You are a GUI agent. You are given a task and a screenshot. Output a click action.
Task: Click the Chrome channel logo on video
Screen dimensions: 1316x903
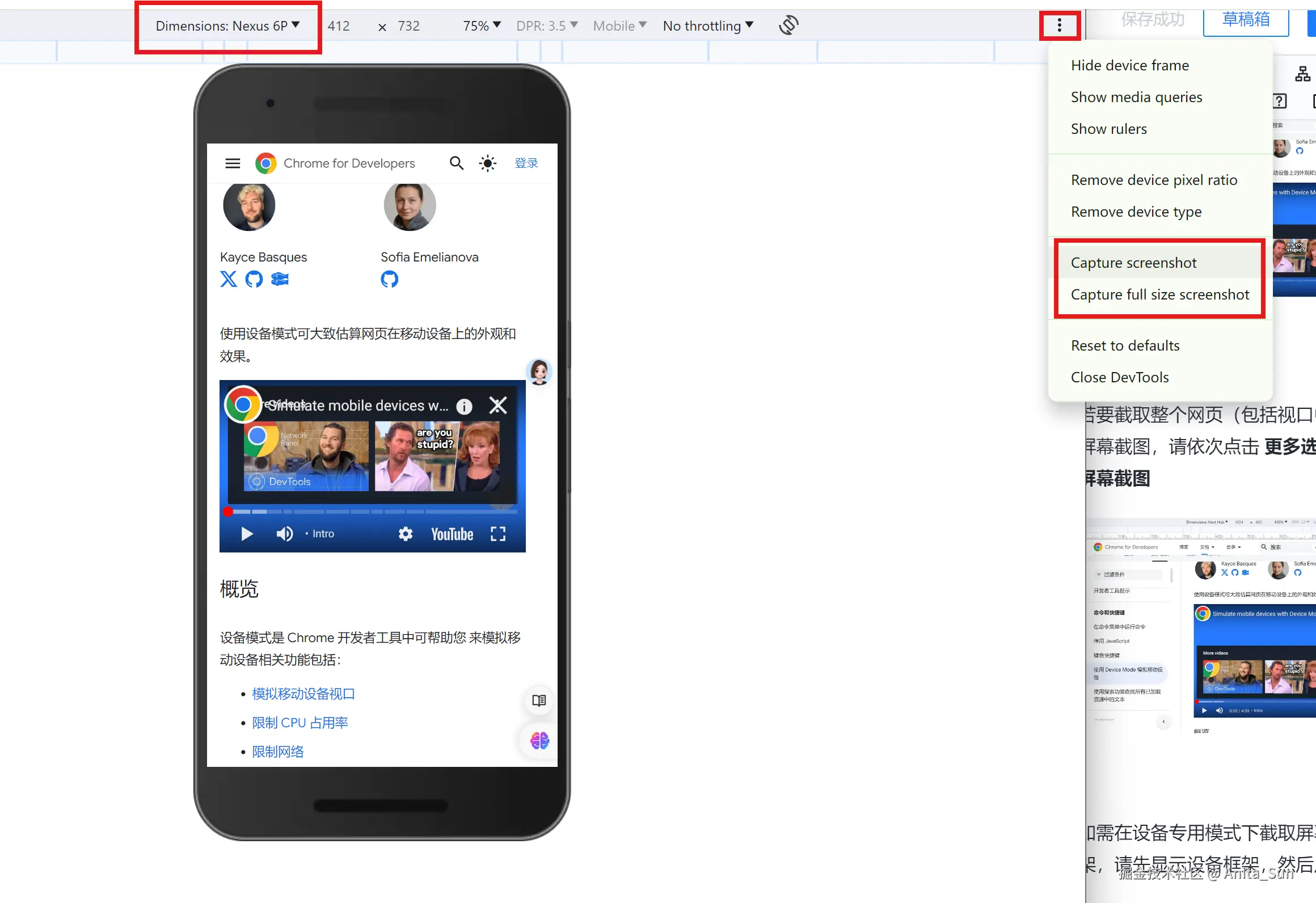click(243, 404)
